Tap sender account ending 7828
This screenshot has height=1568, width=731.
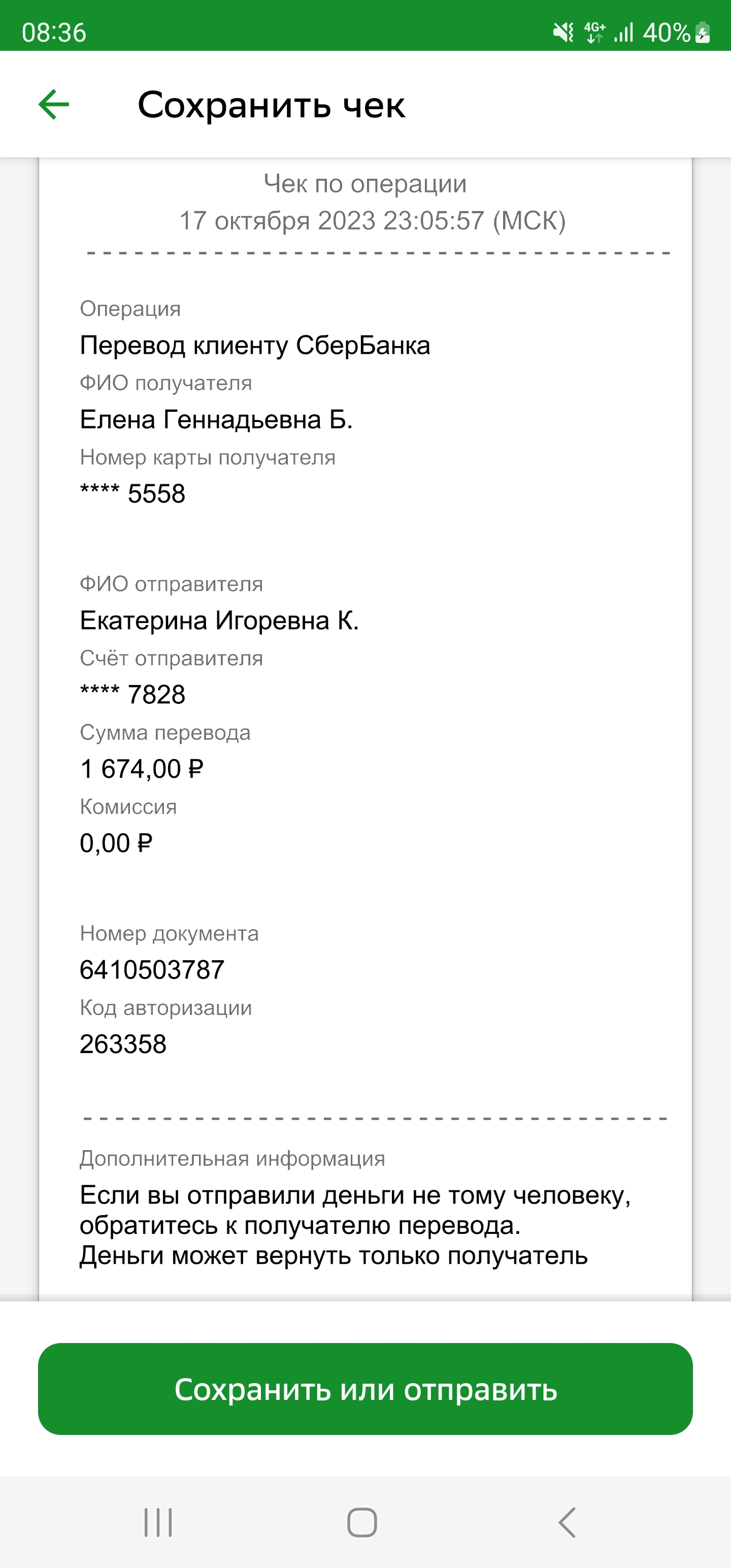click(132, 695)
